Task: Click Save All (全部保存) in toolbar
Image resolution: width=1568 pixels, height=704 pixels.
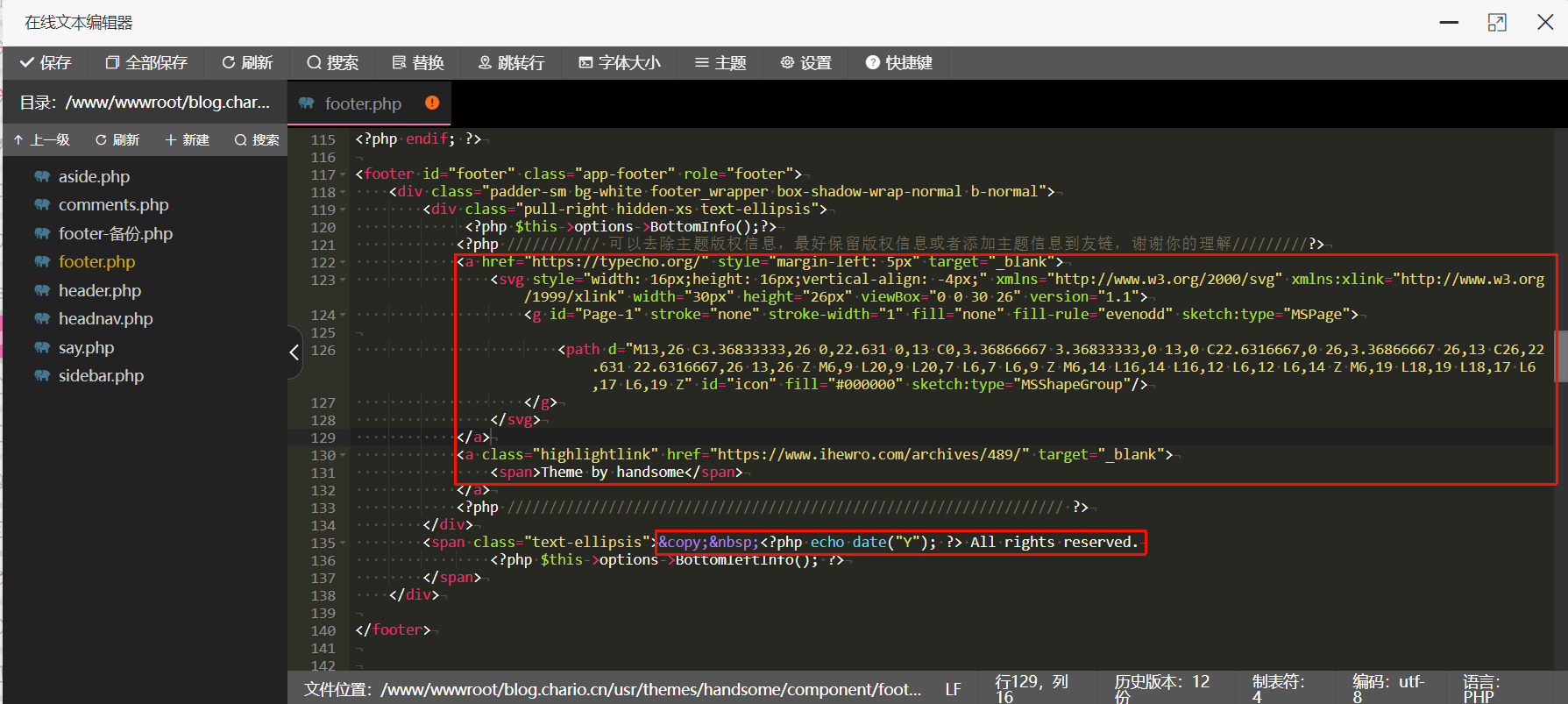Action: point(146,63)
